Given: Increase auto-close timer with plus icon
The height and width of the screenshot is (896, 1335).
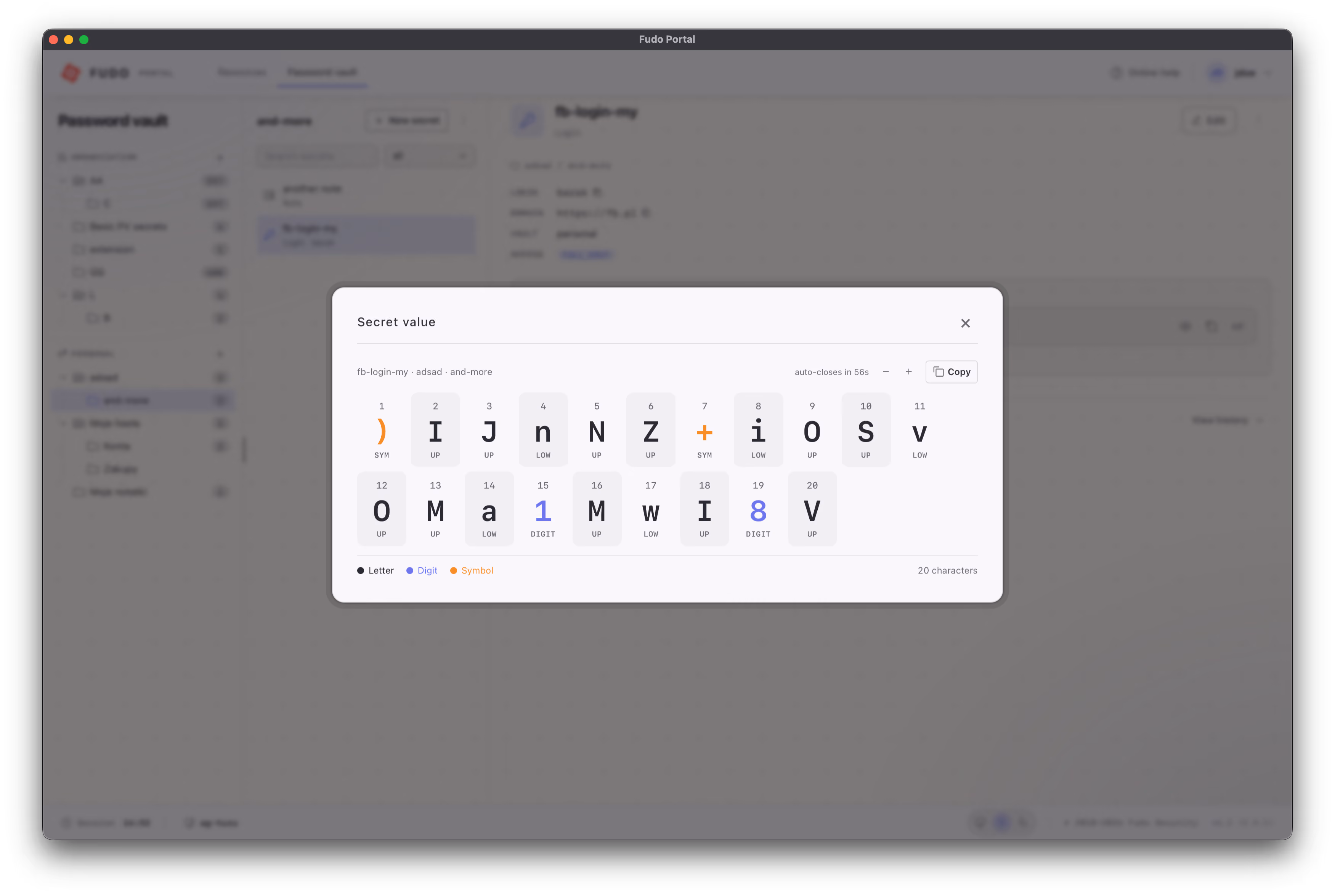Looking at the screenshot, I should click(x=908, y=372).
